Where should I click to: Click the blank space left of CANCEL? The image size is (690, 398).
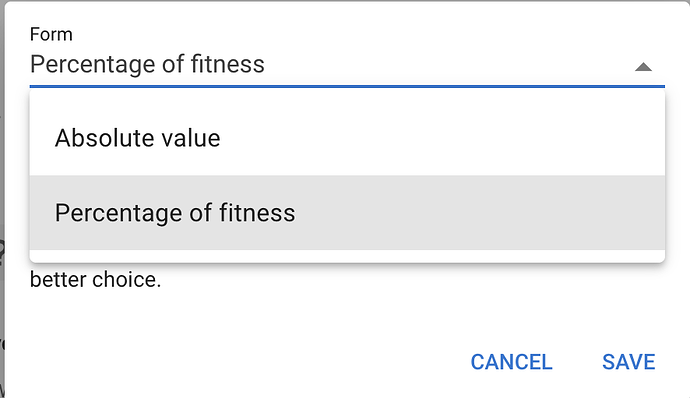tap(238, 362)
